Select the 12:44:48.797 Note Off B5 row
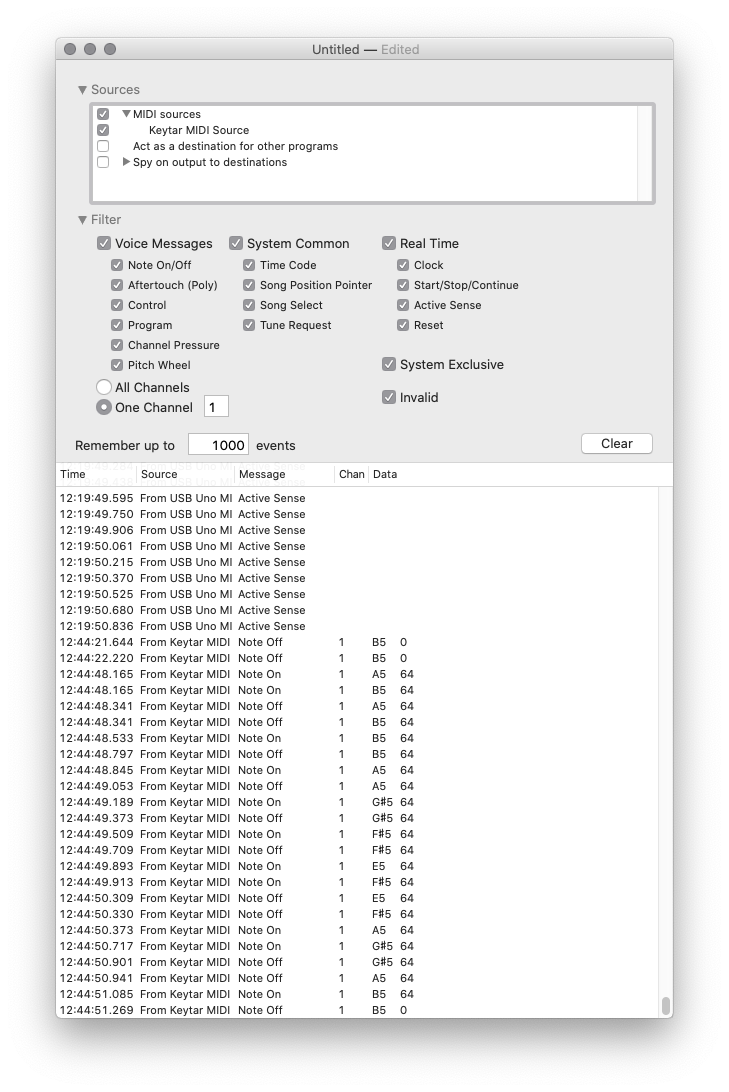 [x=357, y=754]
